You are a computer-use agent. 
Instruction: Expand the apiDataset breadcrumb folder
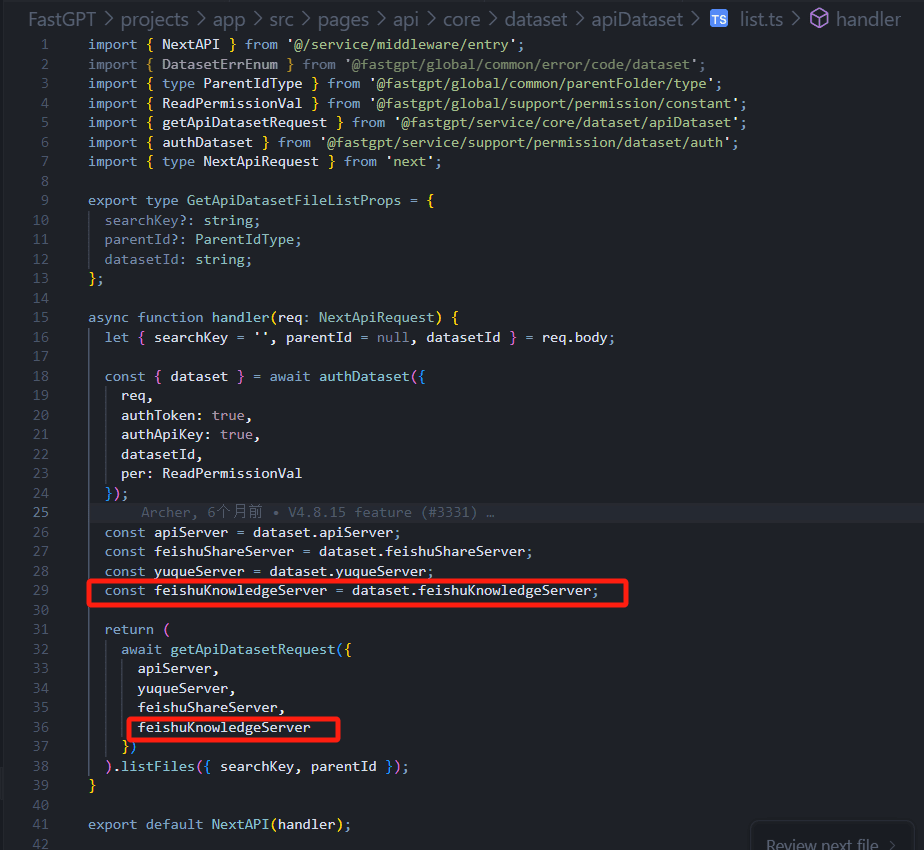[637, 19]
